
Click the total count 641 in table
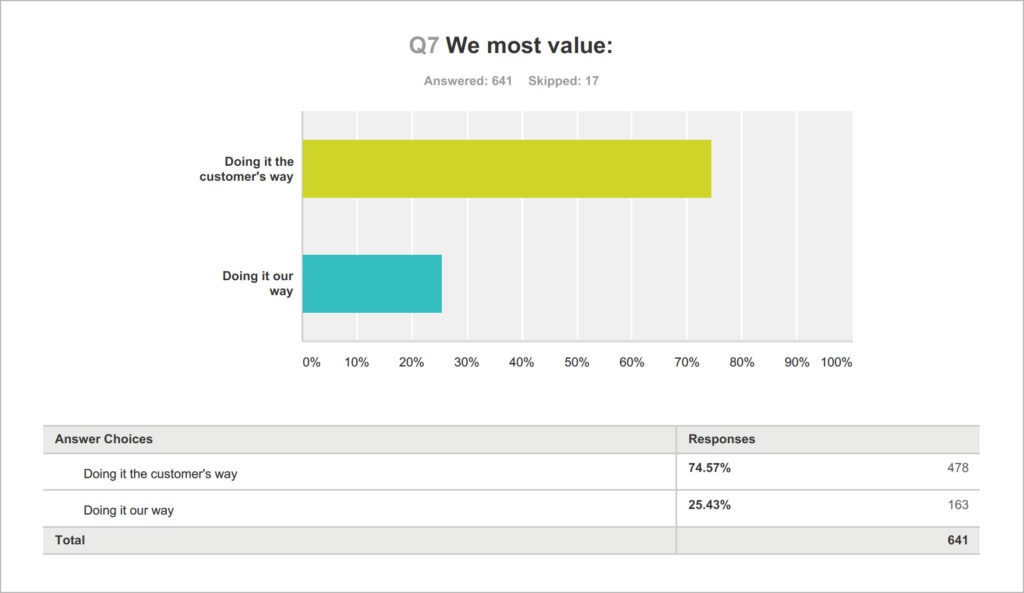[957, 540]
